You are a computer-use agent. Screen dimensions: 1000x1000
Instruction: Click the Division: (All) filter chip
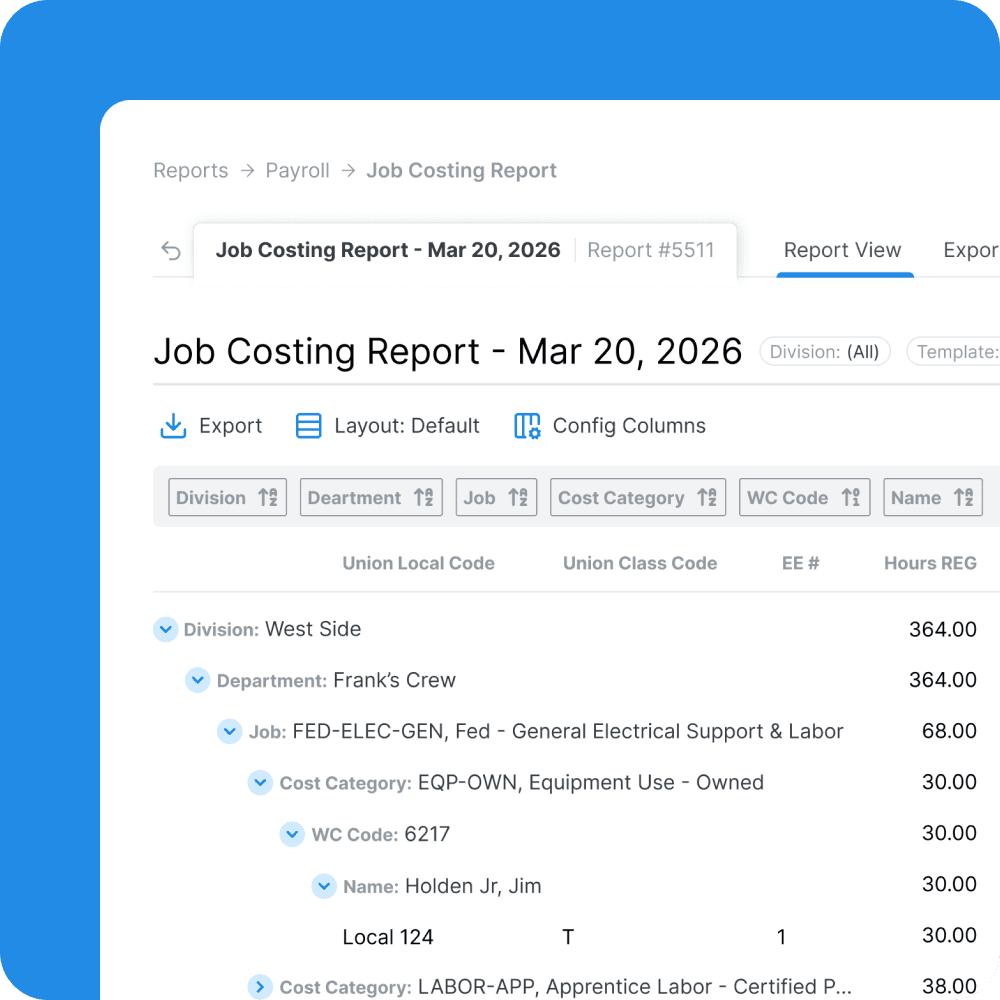824,351
